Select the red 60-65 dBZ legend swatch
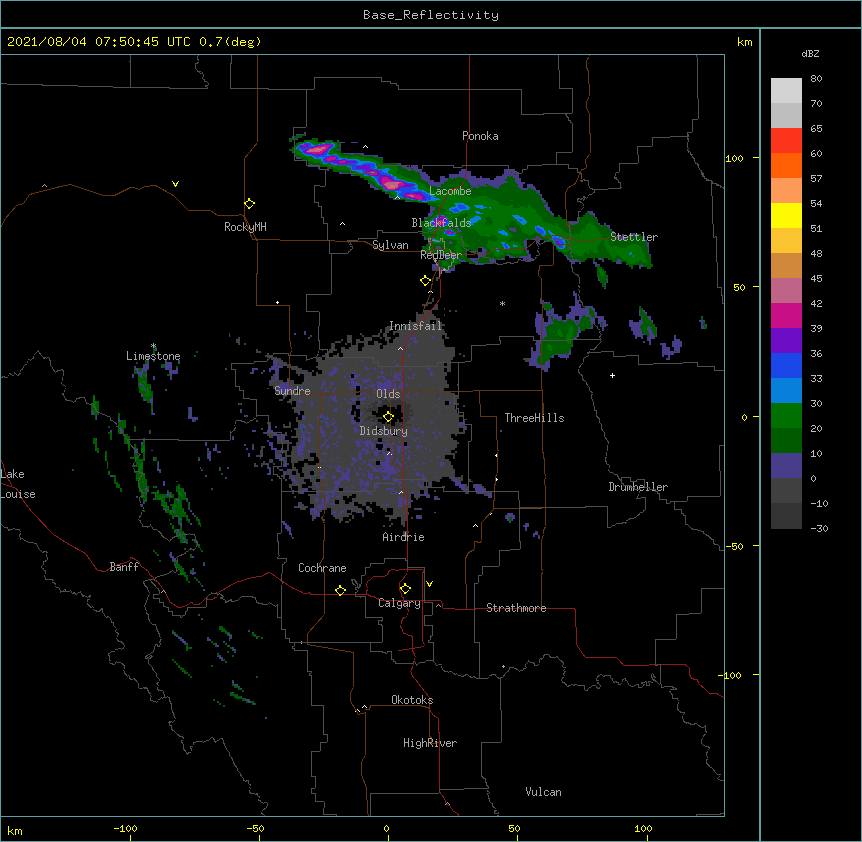Screen dimensions: 862x842 pyautogui.click(x=786, y=141)
